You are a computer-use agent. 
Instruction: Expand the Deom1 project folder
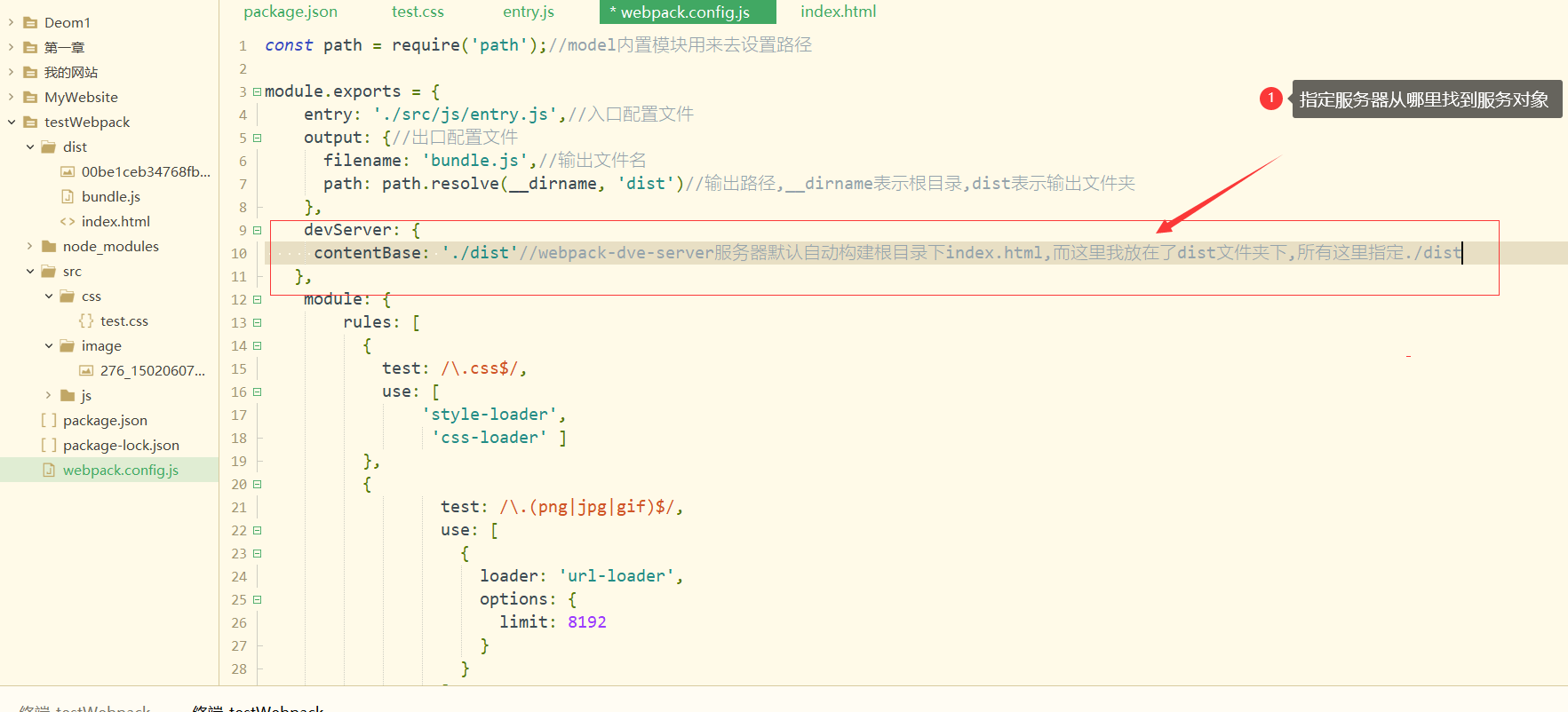[x=11, y=22]
